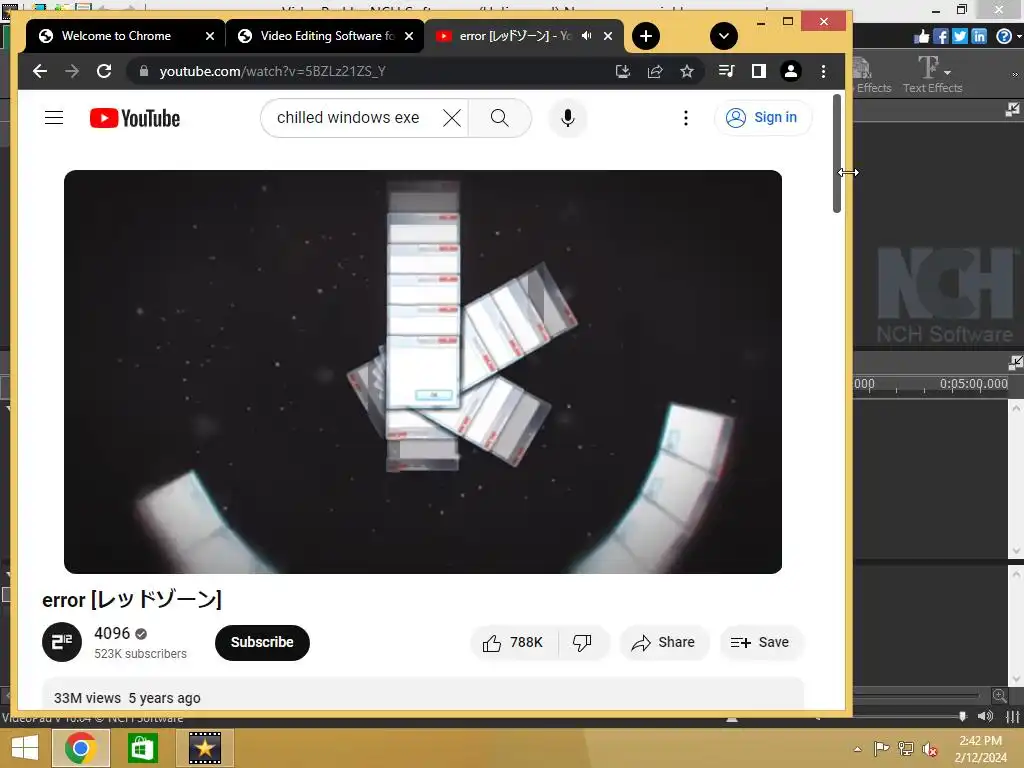Screen dimensions: 1024x768
Task: Go forward in Chrome
Action: pyautogui.click(x=72, y=71)
